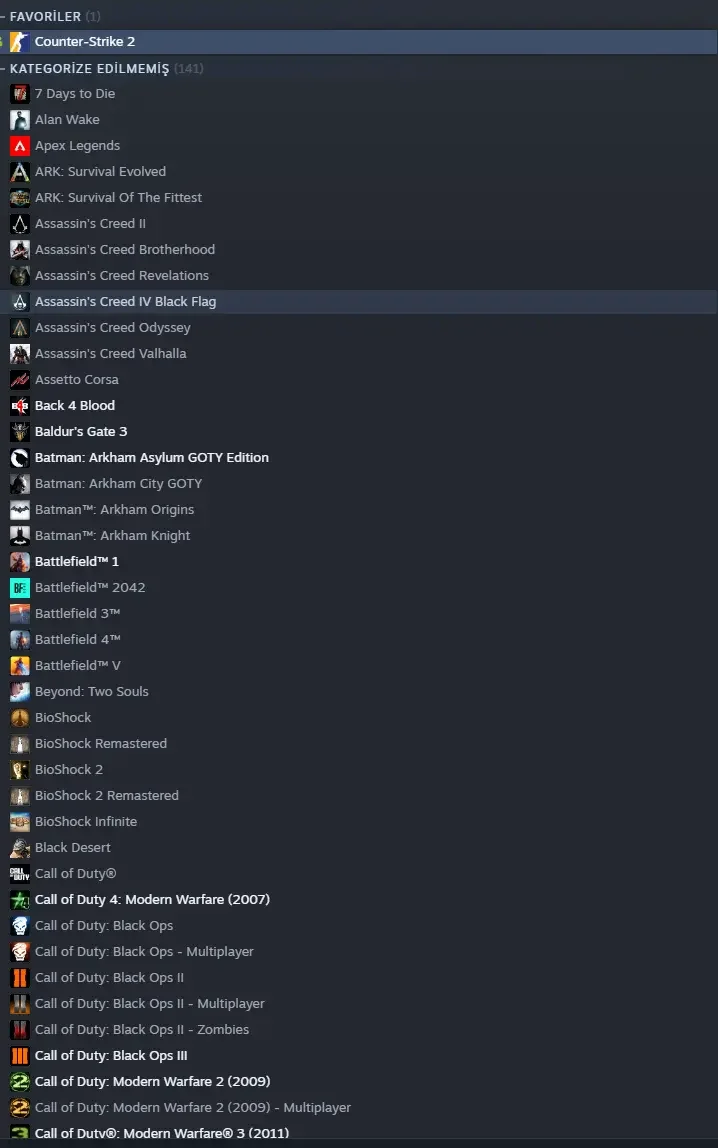The width and height of the screenshot is (718, 1148).
Task: Click the Baldur's Gate 3 icon
Action: tap(20, 431)
